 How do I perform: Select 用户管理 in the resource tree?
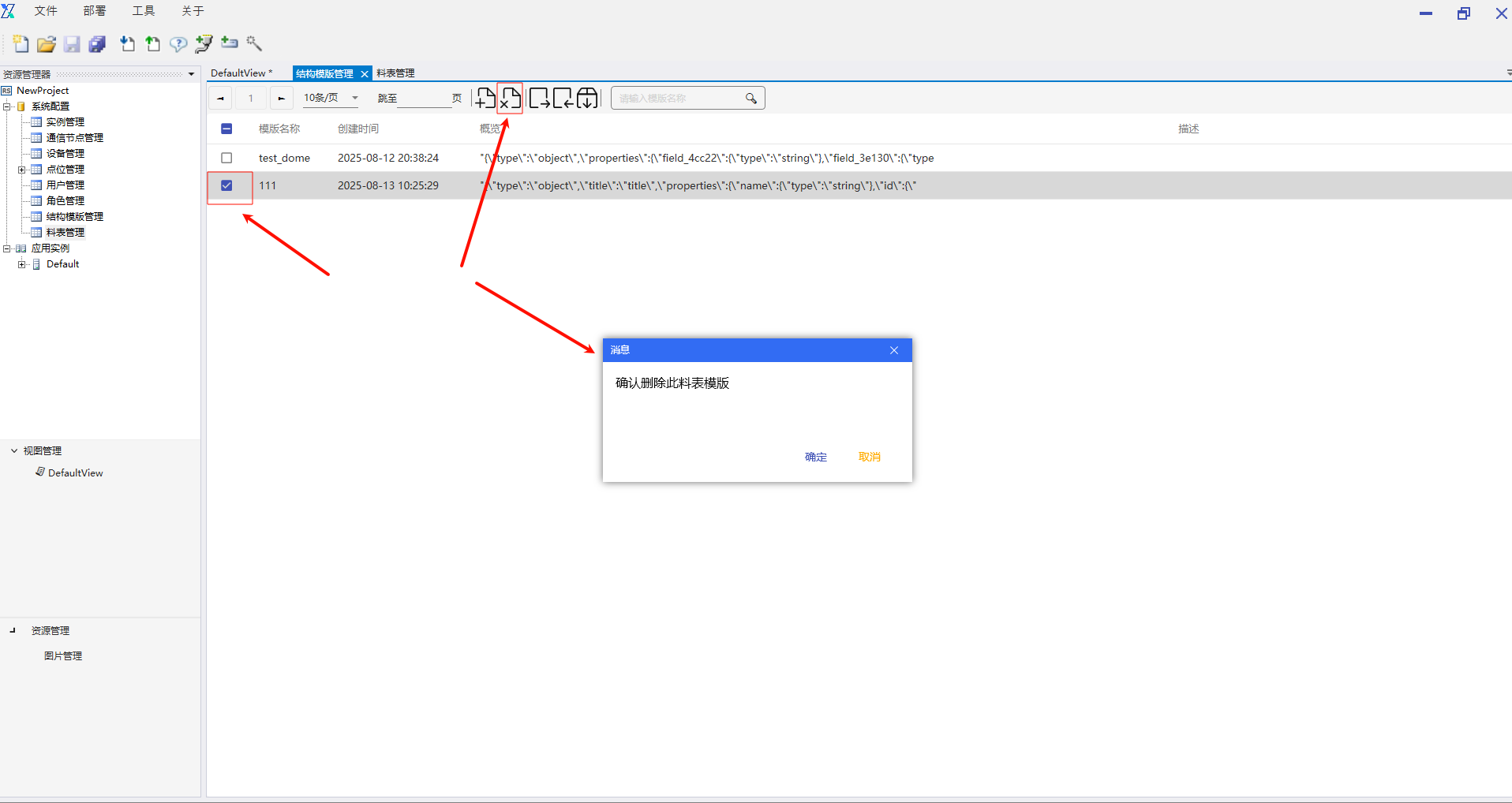[65, 185]
